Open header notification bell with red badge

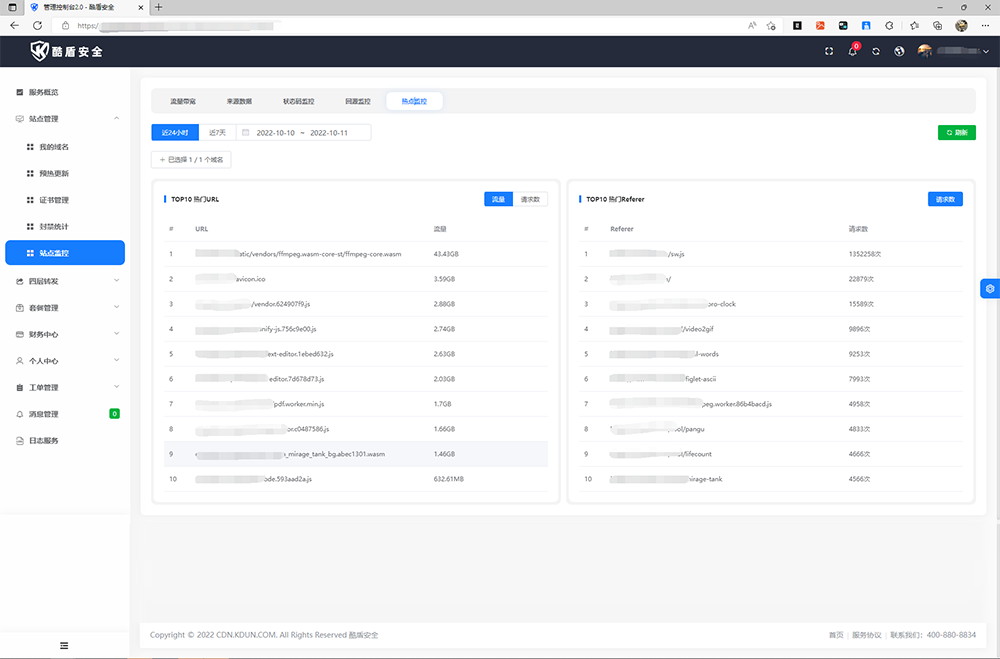click(853, 51)
